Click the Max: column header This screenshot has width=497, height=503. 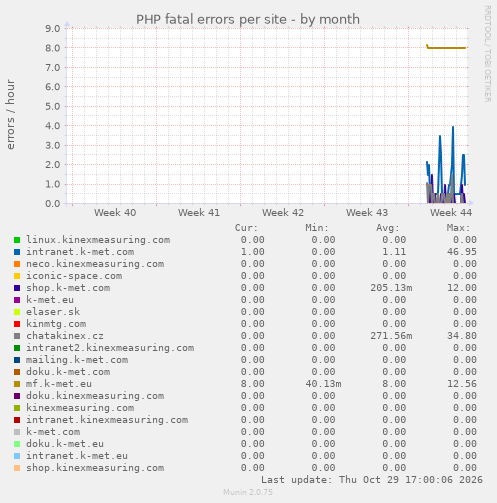pos(458,228)
